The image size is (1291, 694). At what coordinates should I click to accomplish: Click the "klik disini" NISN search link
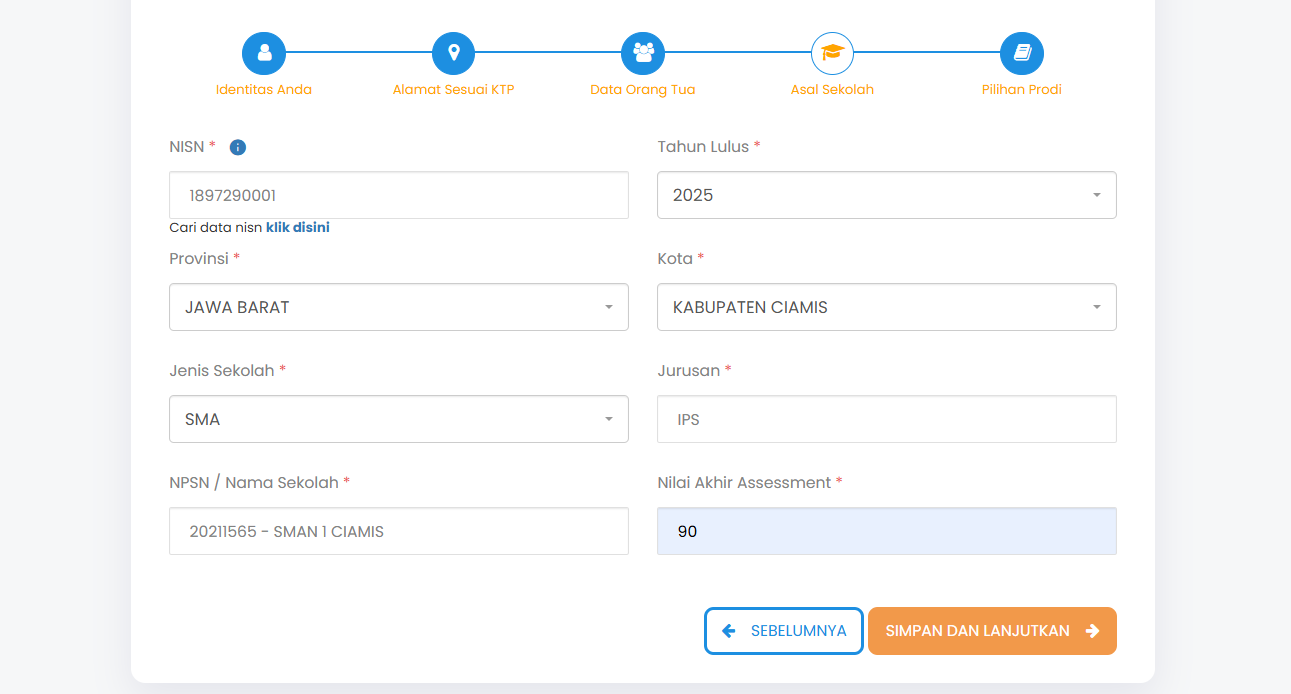tap(297, 227)
